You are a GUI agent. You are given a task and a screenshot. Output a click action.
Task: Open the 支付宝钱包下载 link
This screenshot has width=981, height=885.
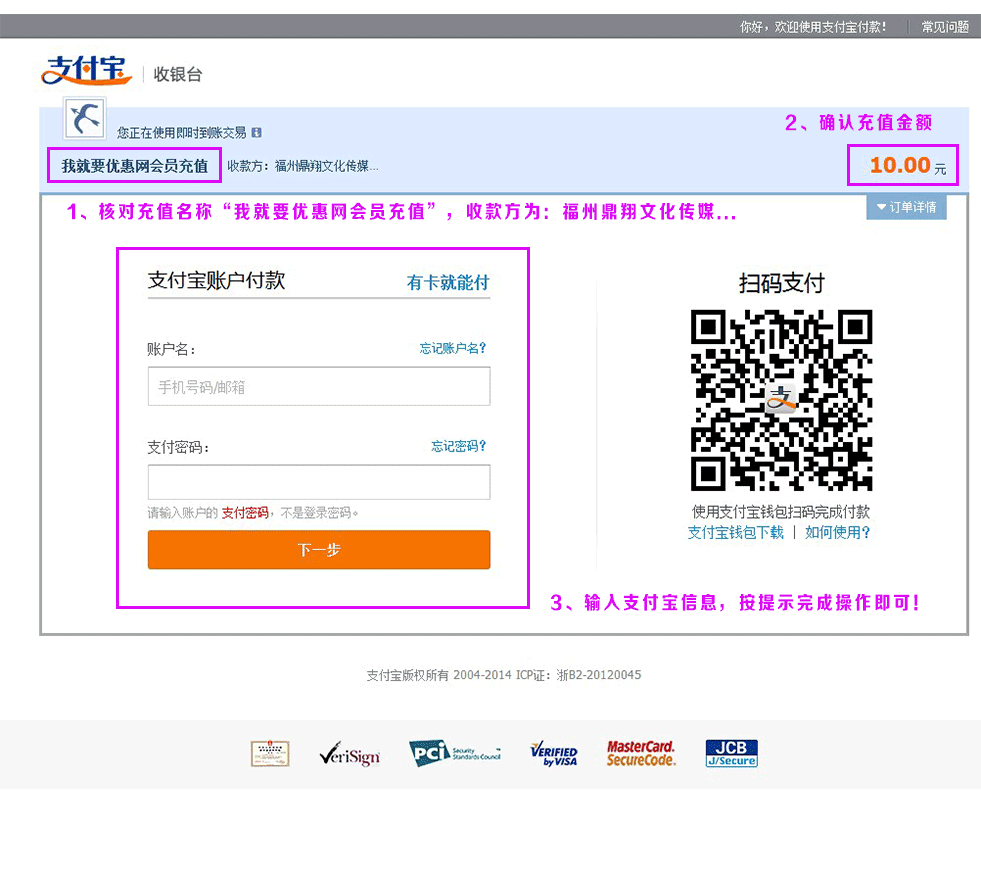point(735,532)
